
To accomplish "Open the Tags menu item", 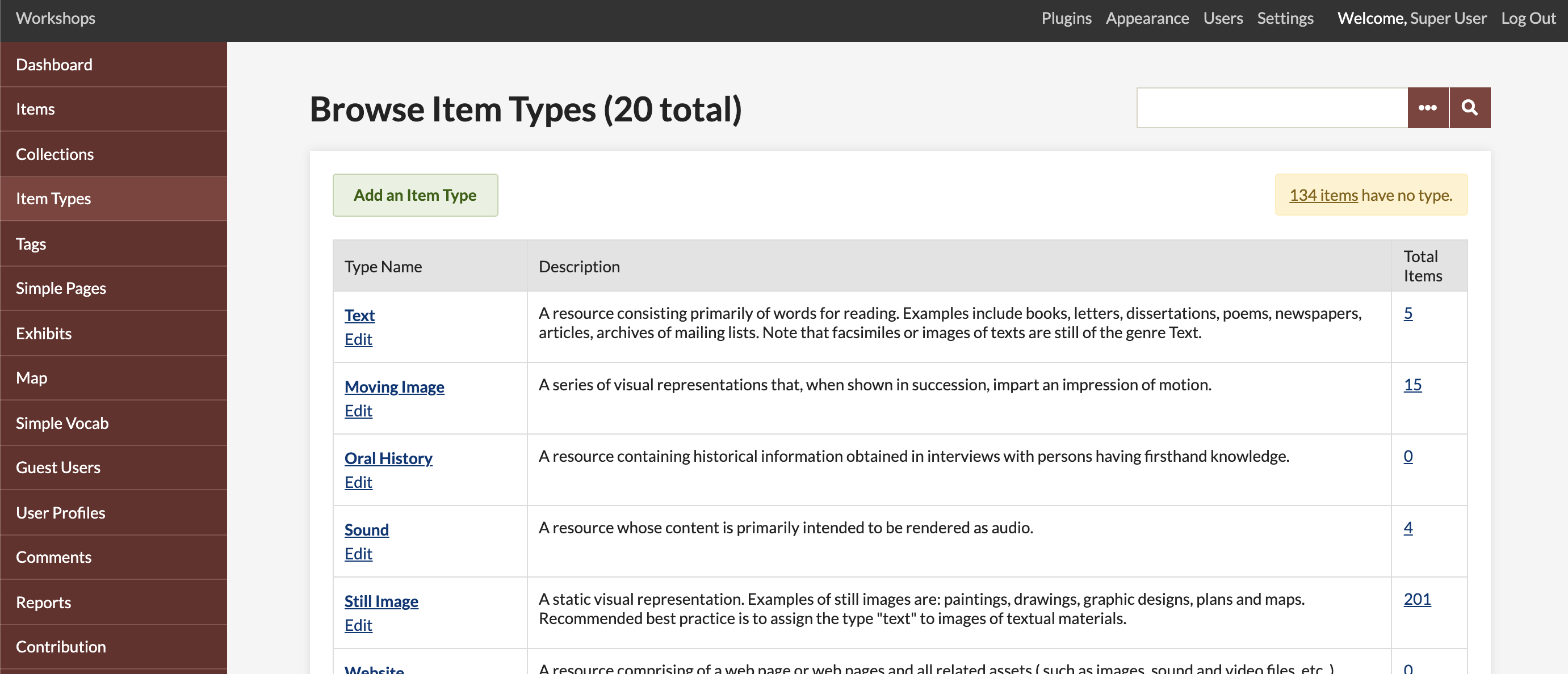I will tap(113, 243).
